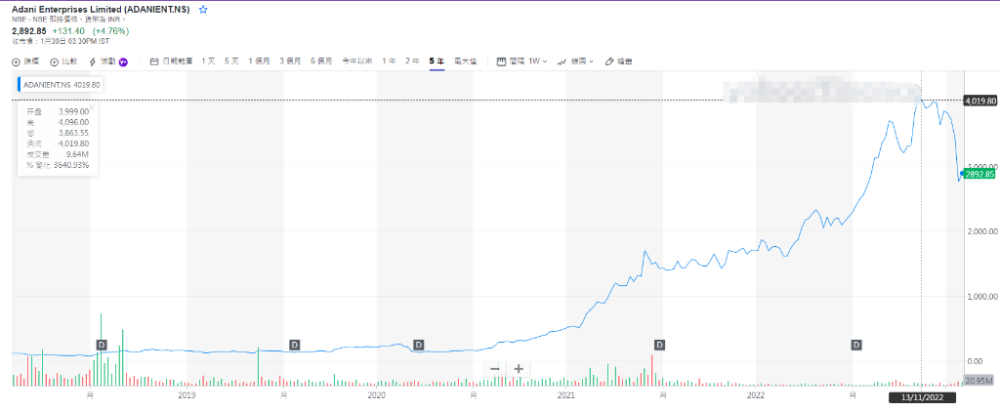1000x411 pixels.
Task: Click the green 2892.85 current price tag
Action: 980,174
